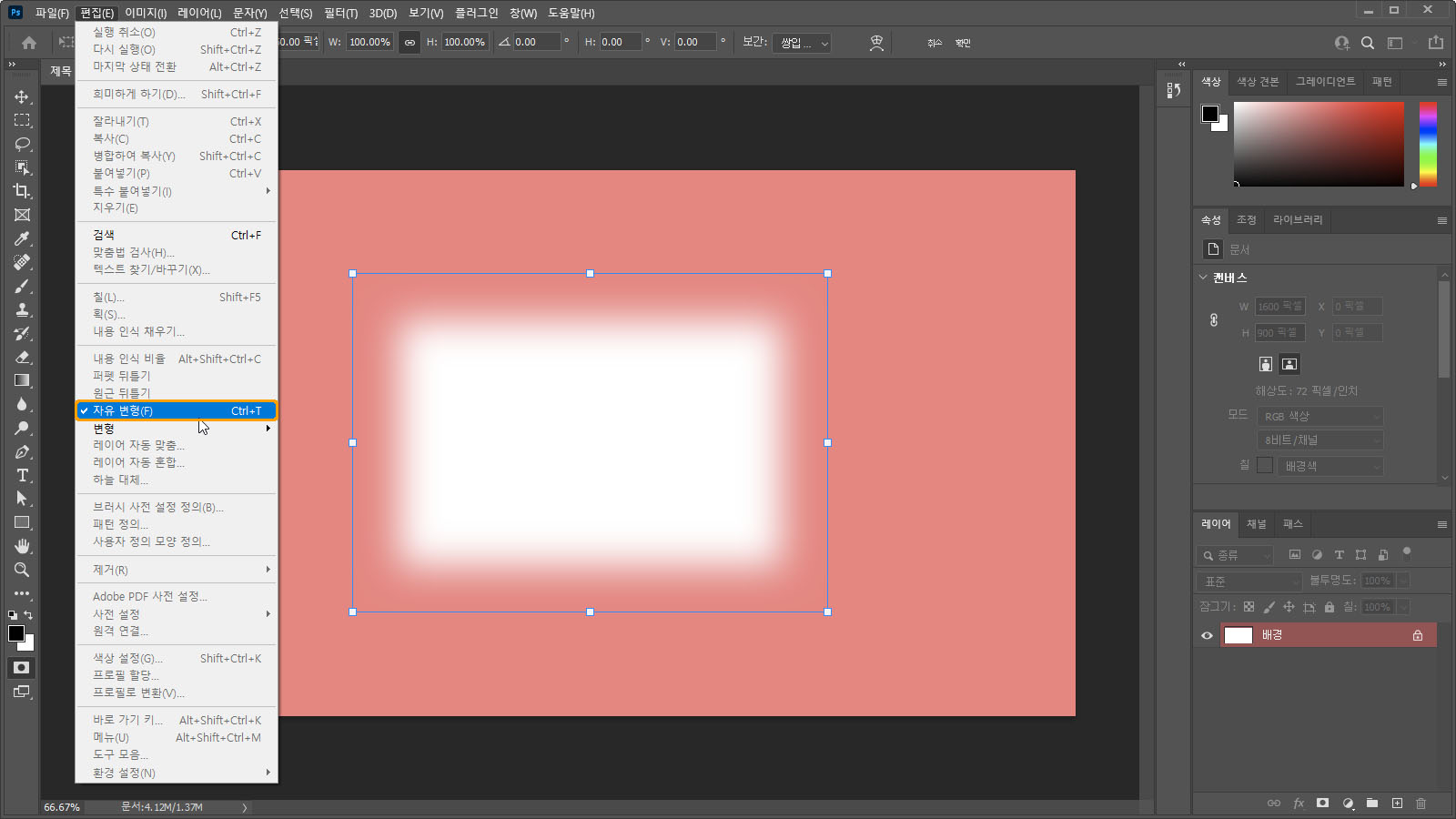Toggle the adjustment layer filter icon
Screen dimensions: 1456x819
click(1317, 554)
